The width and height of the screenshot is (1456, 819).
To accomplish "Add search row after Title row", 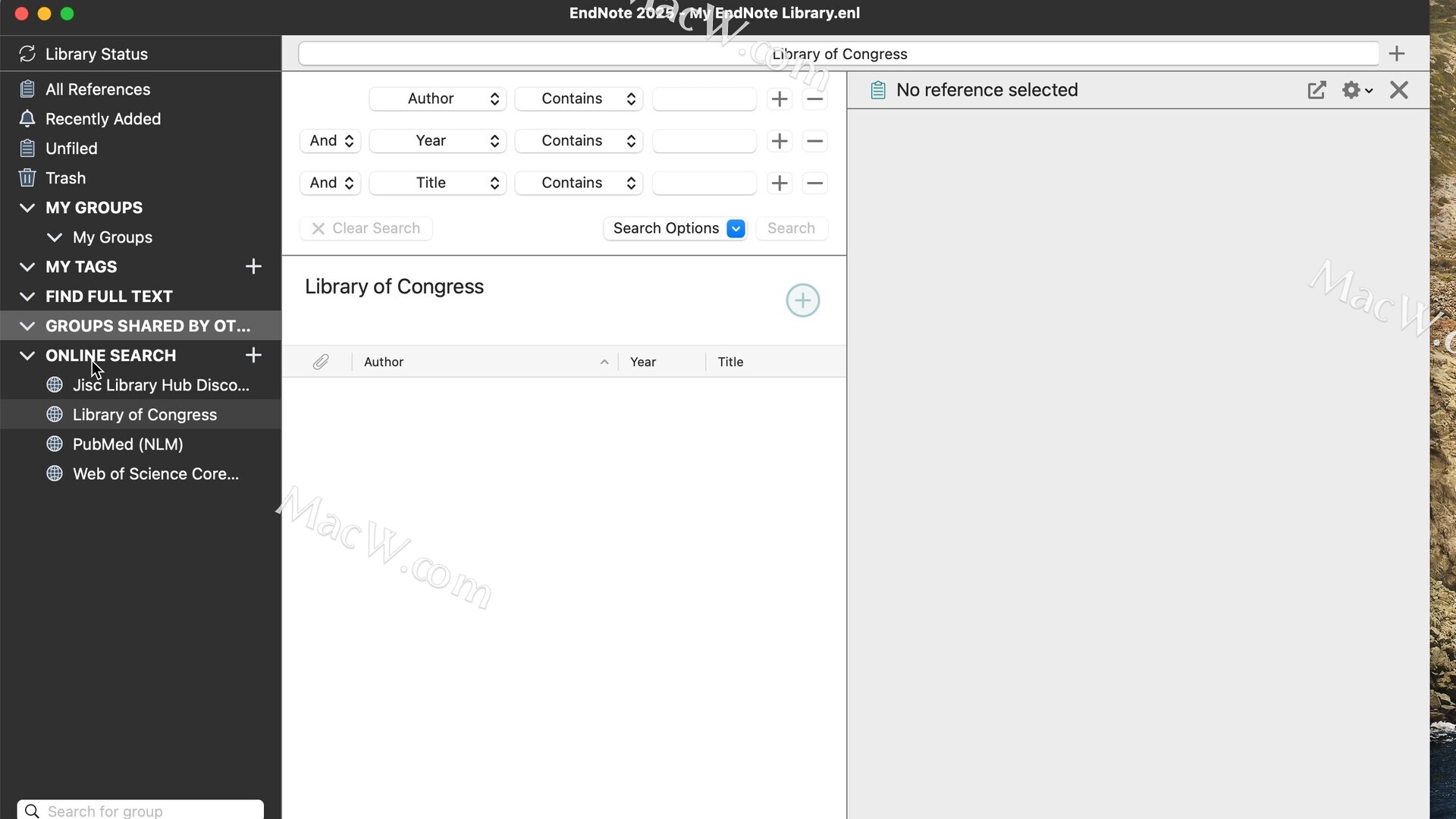I will pyautogui.click(x=780, y=183).
